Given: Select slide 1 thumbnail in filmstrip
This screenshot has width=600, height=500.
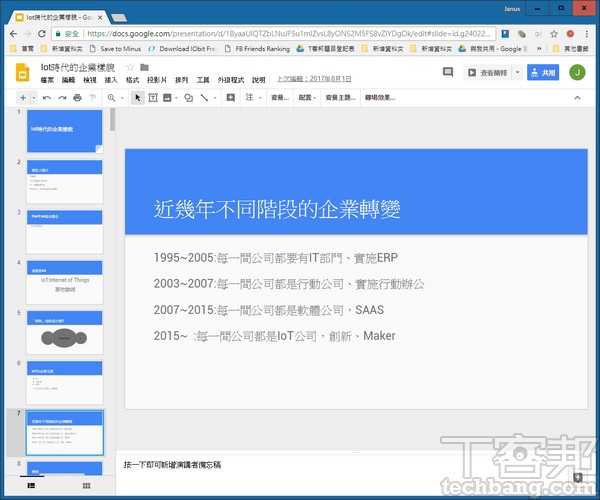Looking at the screenshot, I should click(x=64, y=131).
